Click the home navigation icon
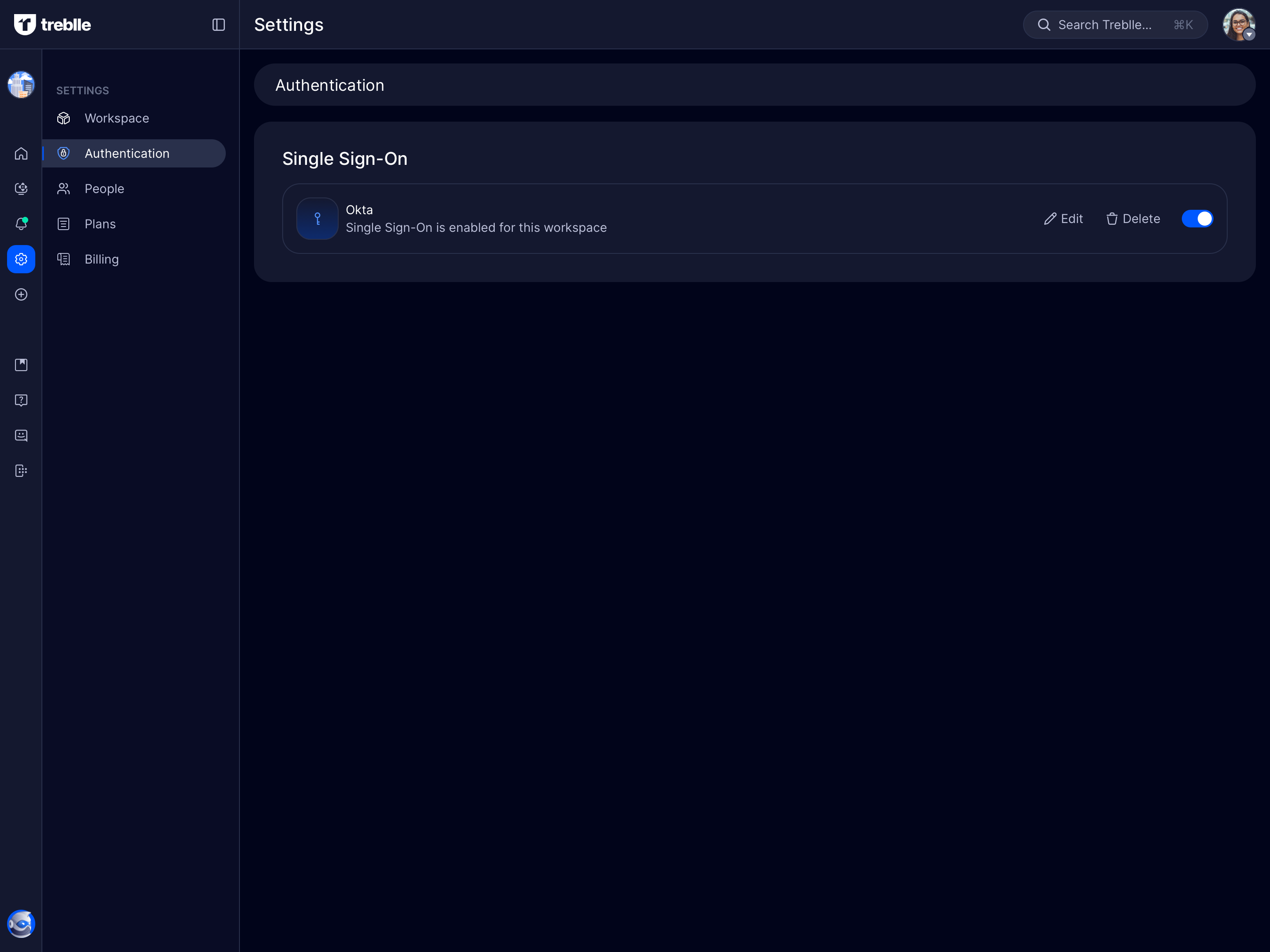 21,153
